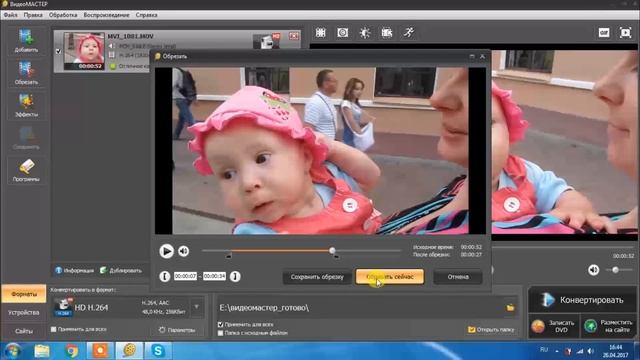The image size is (640, 360).
Task: Open Skype from the taskbar
Action: tap(158, 351)
